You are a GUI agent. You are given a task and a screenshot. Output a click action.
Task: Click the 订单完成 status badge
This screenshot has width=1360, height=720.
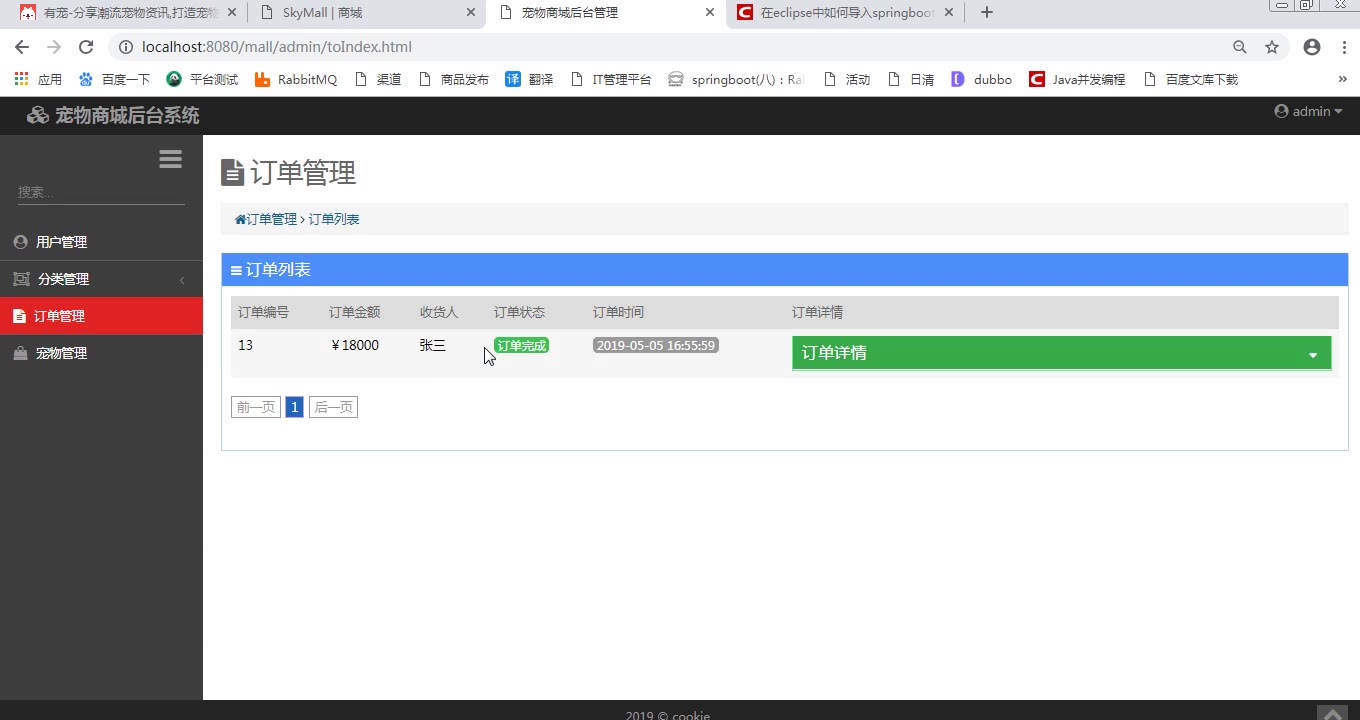pyautogui.click(x=521, y=345)
